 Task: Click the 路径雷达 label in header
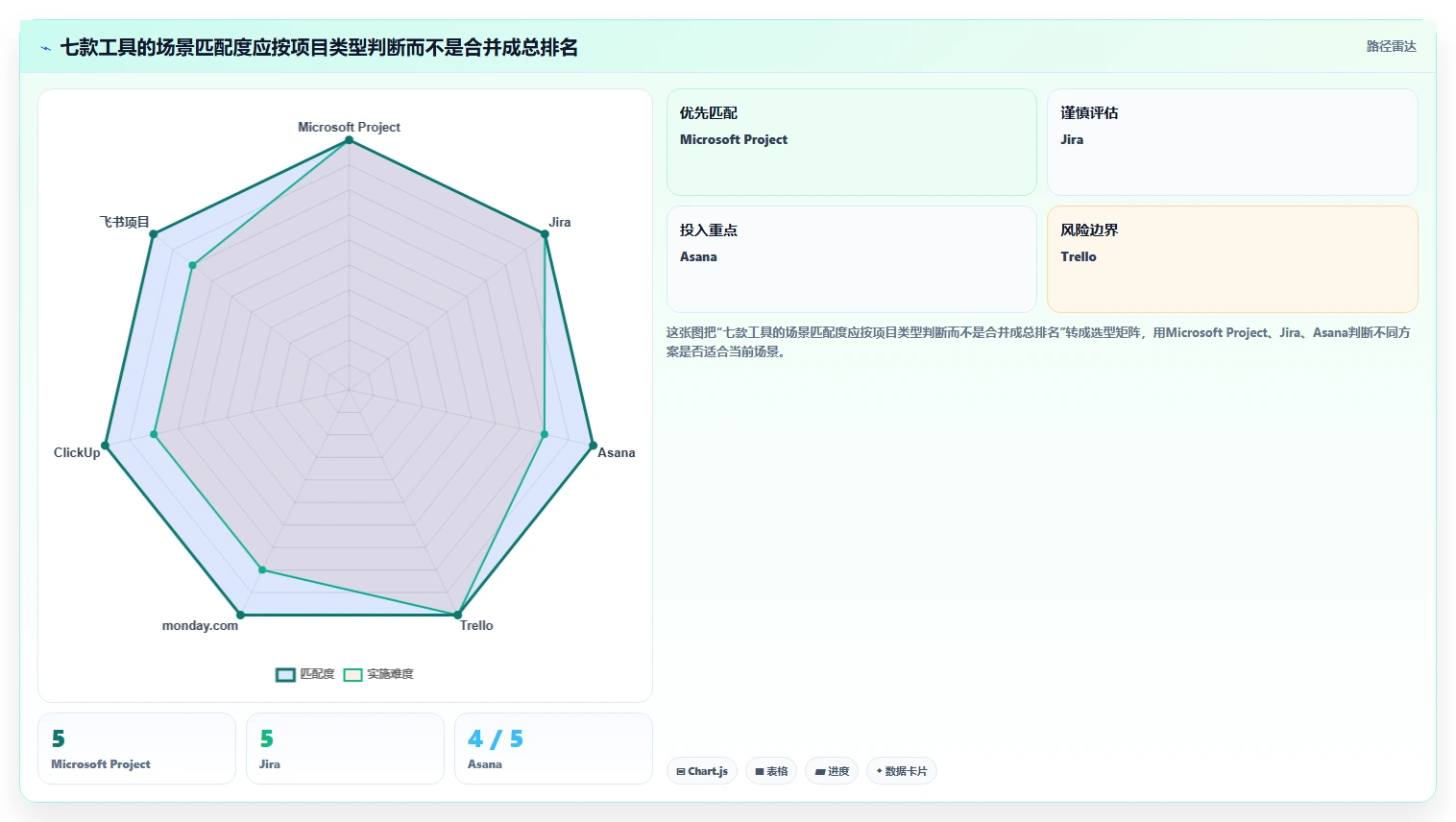1391,46
